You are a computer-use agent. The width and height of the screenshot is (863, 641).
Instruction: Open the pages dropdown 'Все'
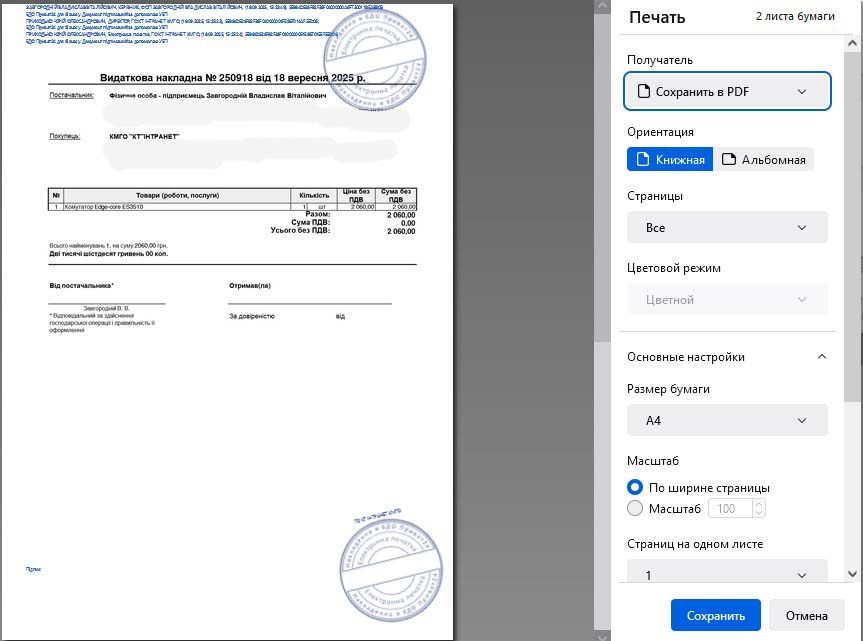point(727,227)
